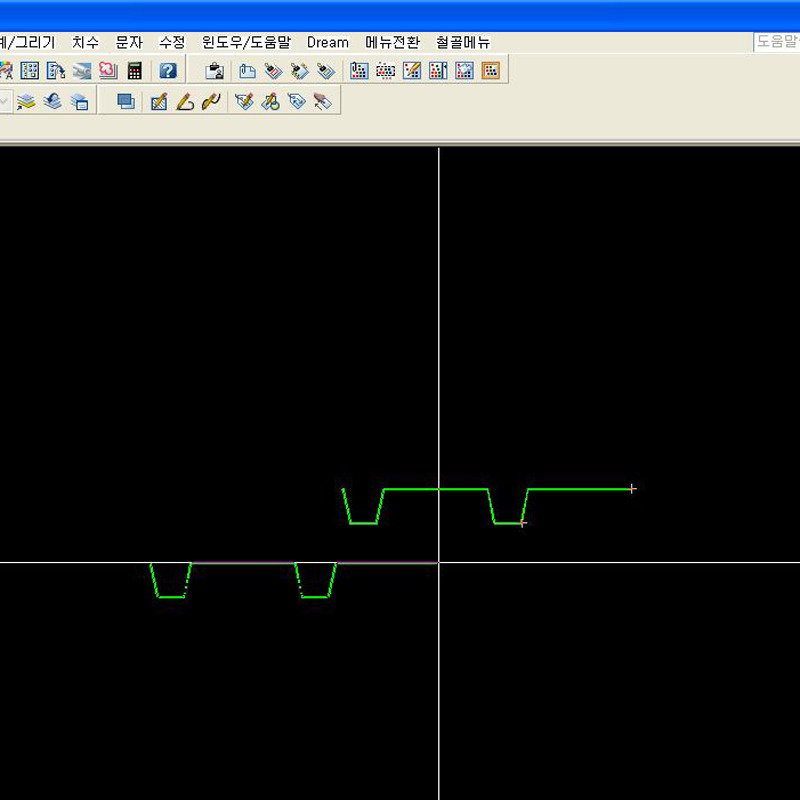
Task: Click the clipboard paste icon
Action: (214, 71)
